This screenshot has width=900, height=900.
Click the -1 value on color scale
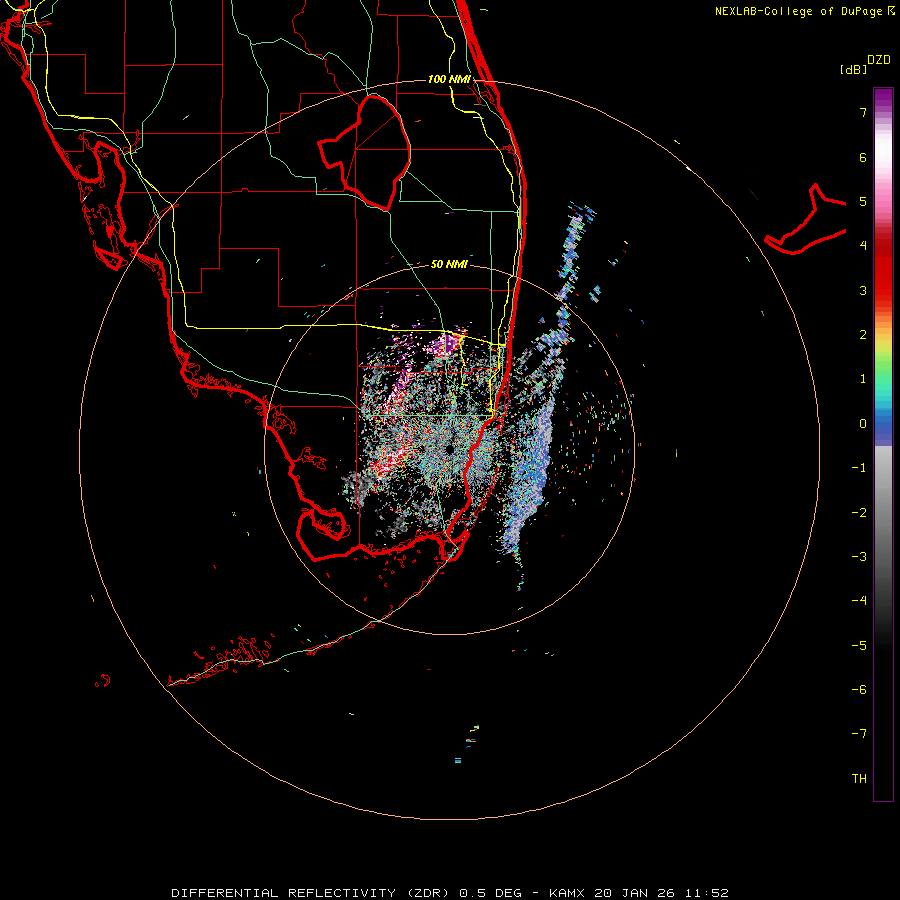859,468
